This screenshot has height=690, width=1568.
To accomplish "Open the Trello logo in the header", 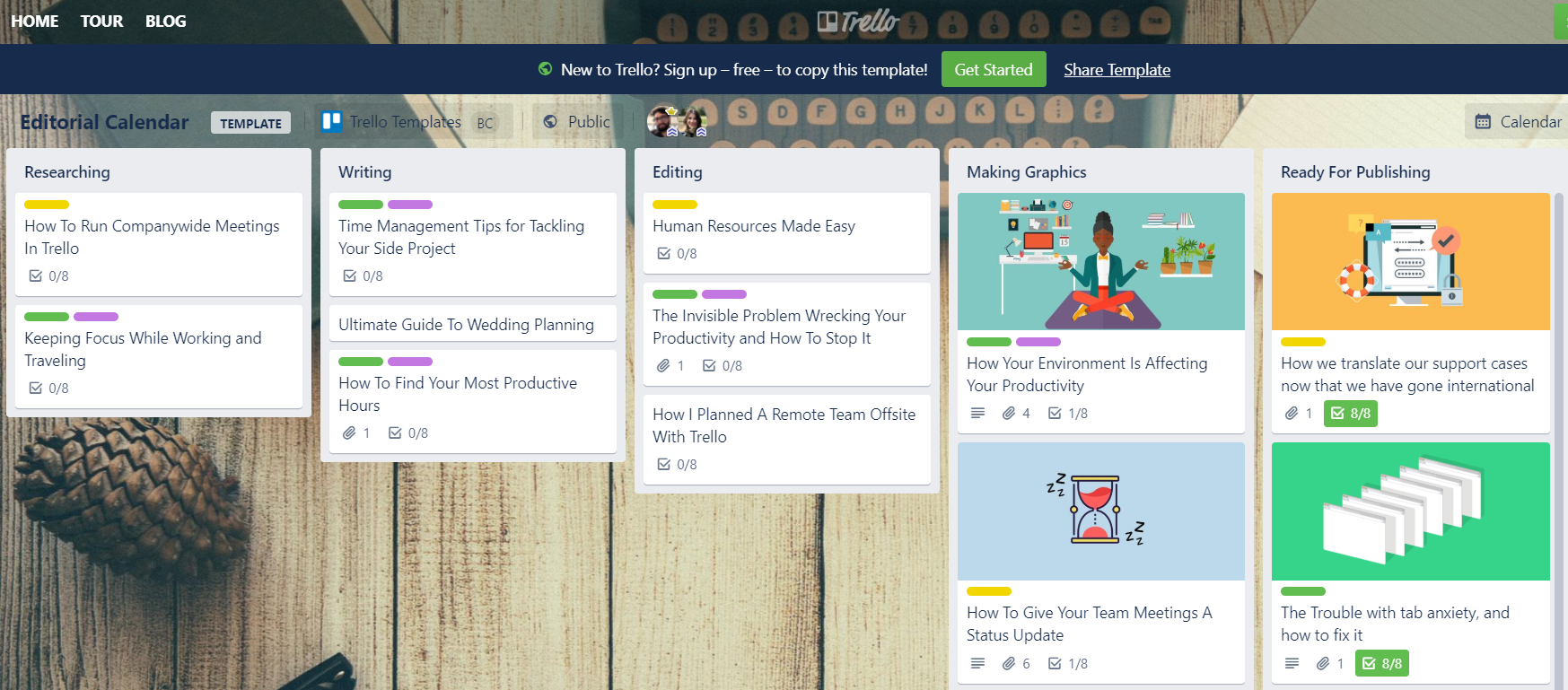I will (x=858, y=22).
